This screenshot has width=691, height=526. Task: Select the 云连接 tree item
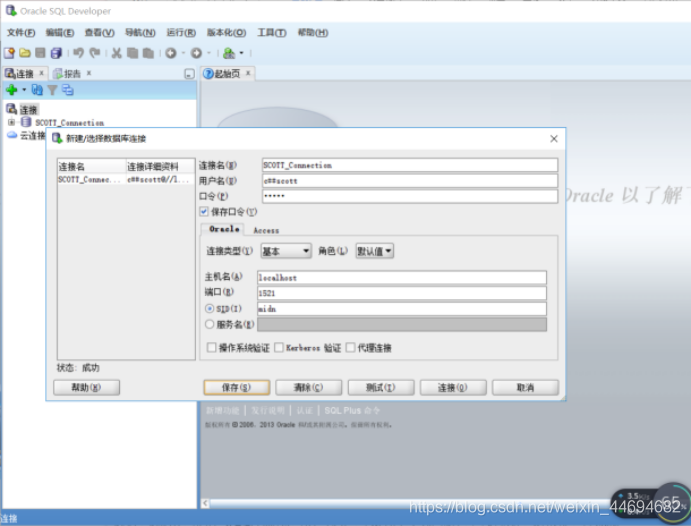pyautogui.click(x=32, y=135)
